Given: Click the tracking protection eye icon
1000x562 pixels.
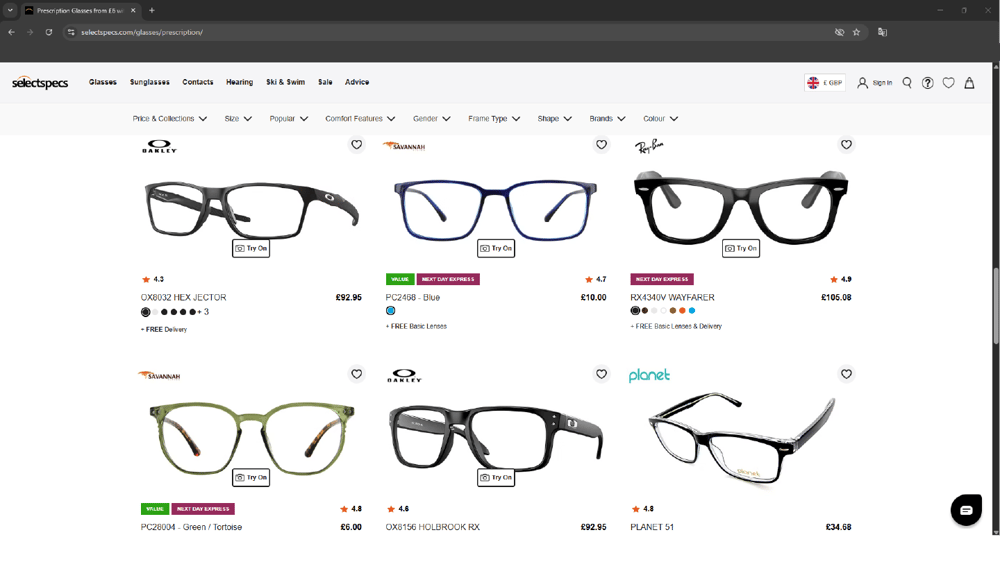Looking at the screenshot, I should pyautogui.click(x=839, y=32).
